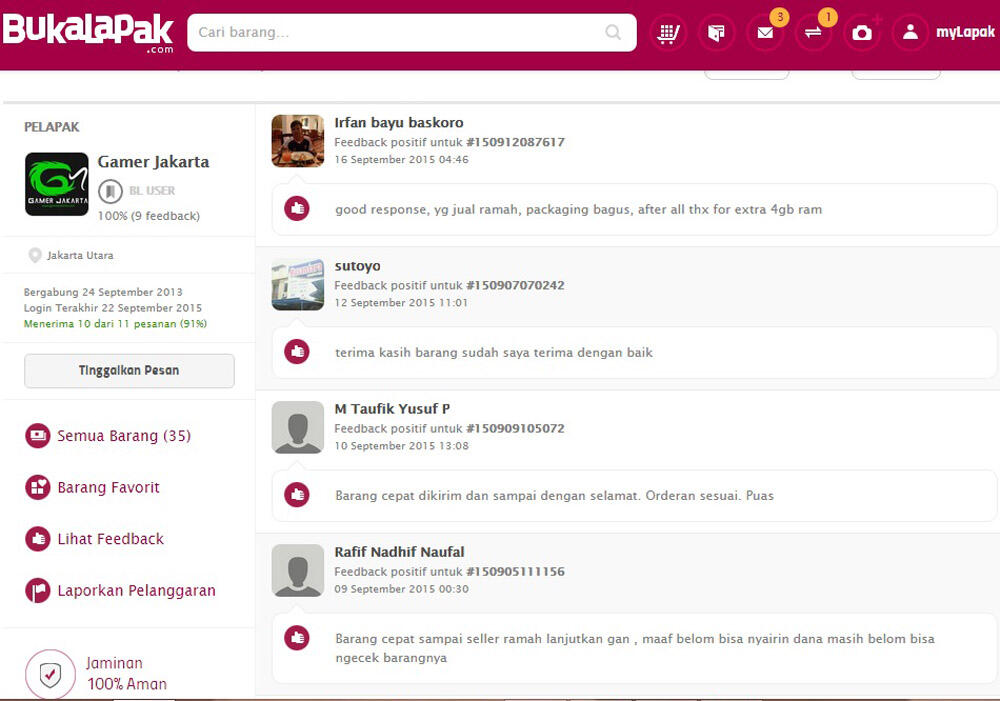Image resolution: width=1000 pixels, height=701 pixels.
Task: Click 'Login Terakhir 22 September 2015' text
Action: tap(113, 308)
